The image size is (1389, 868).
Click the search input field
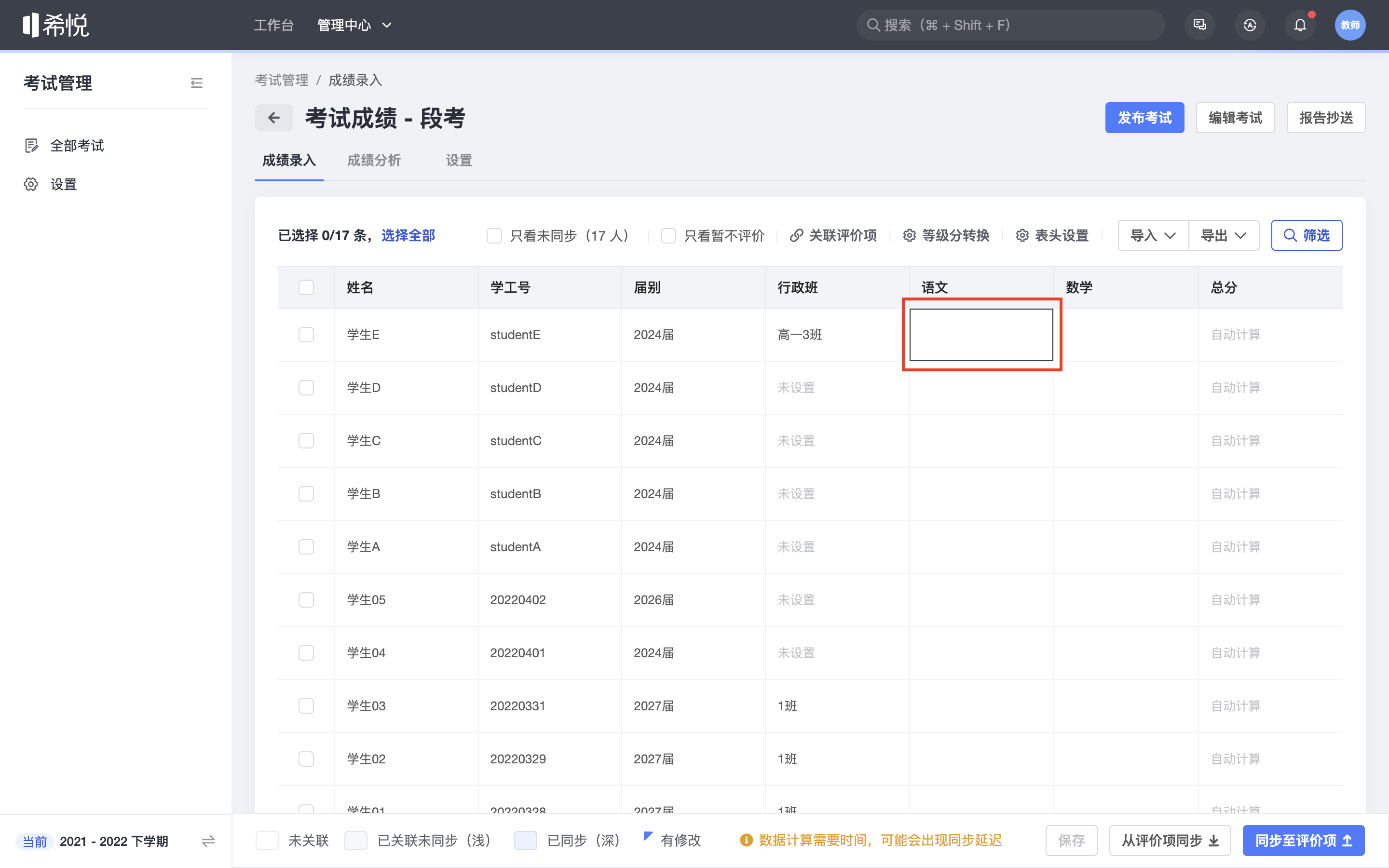click(1010, 25)
